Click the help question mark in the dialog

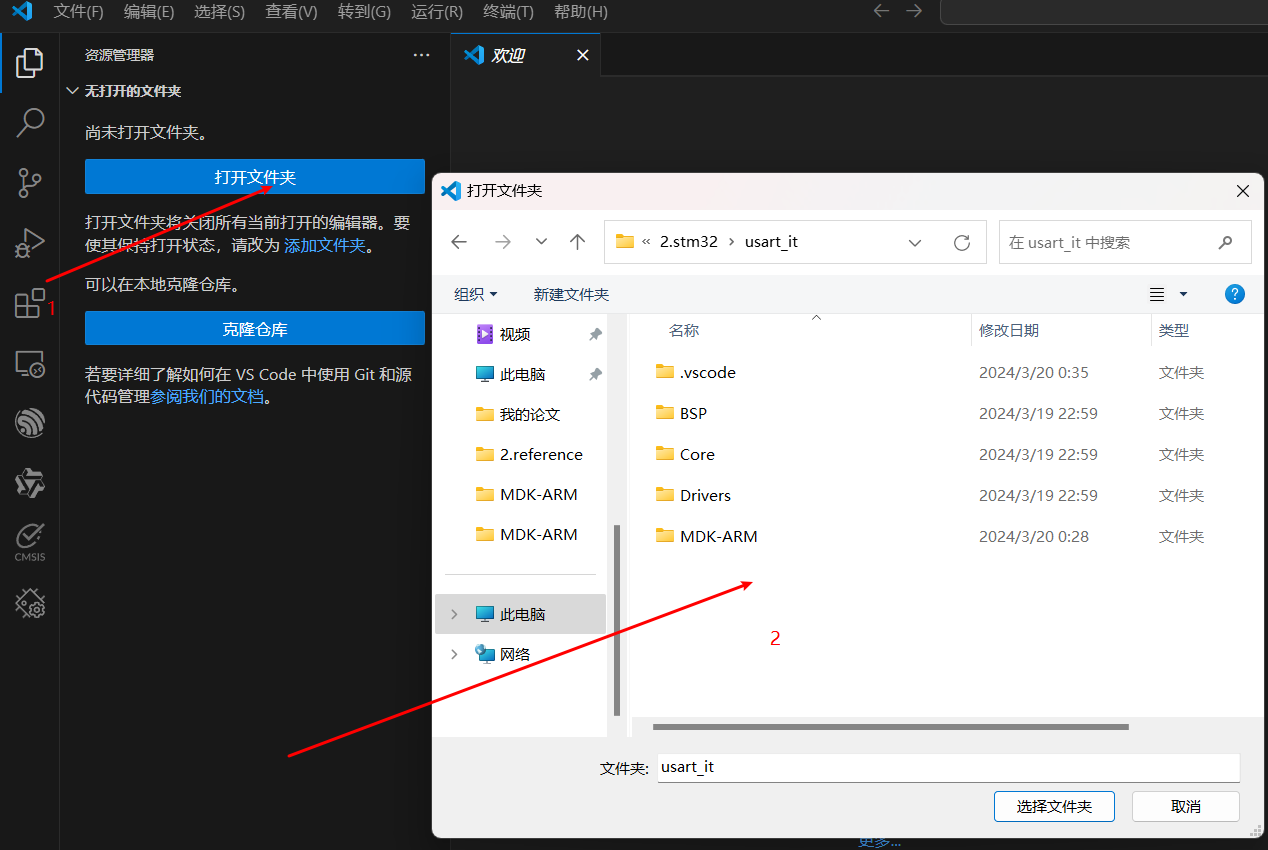click(1235, 293)
